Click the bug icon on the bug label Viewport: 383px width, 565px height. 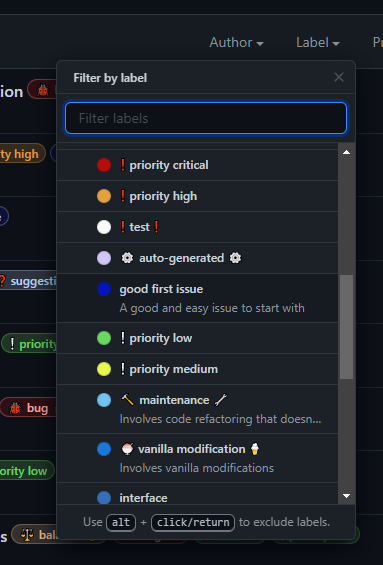point(15,408)
